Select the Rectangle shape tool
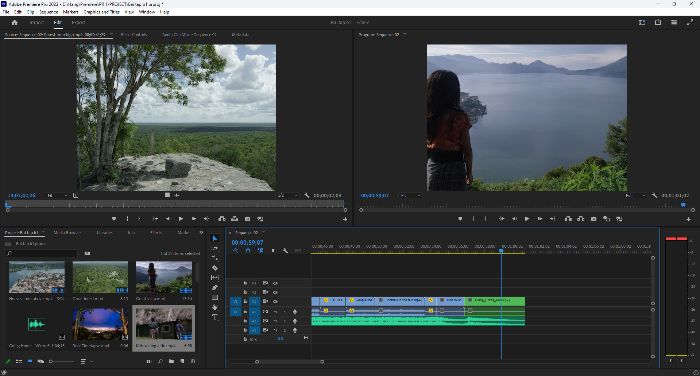 (x=215, y=297)
